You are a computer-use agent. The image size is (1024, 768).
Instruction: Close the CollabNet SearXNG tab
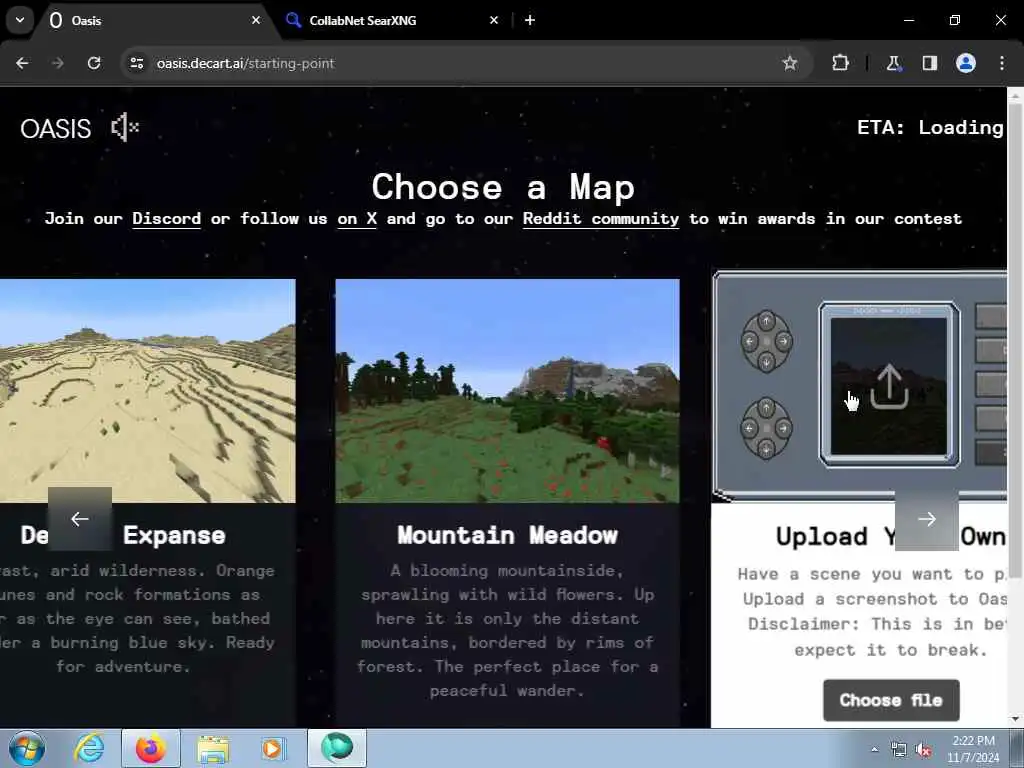(494, 20)
